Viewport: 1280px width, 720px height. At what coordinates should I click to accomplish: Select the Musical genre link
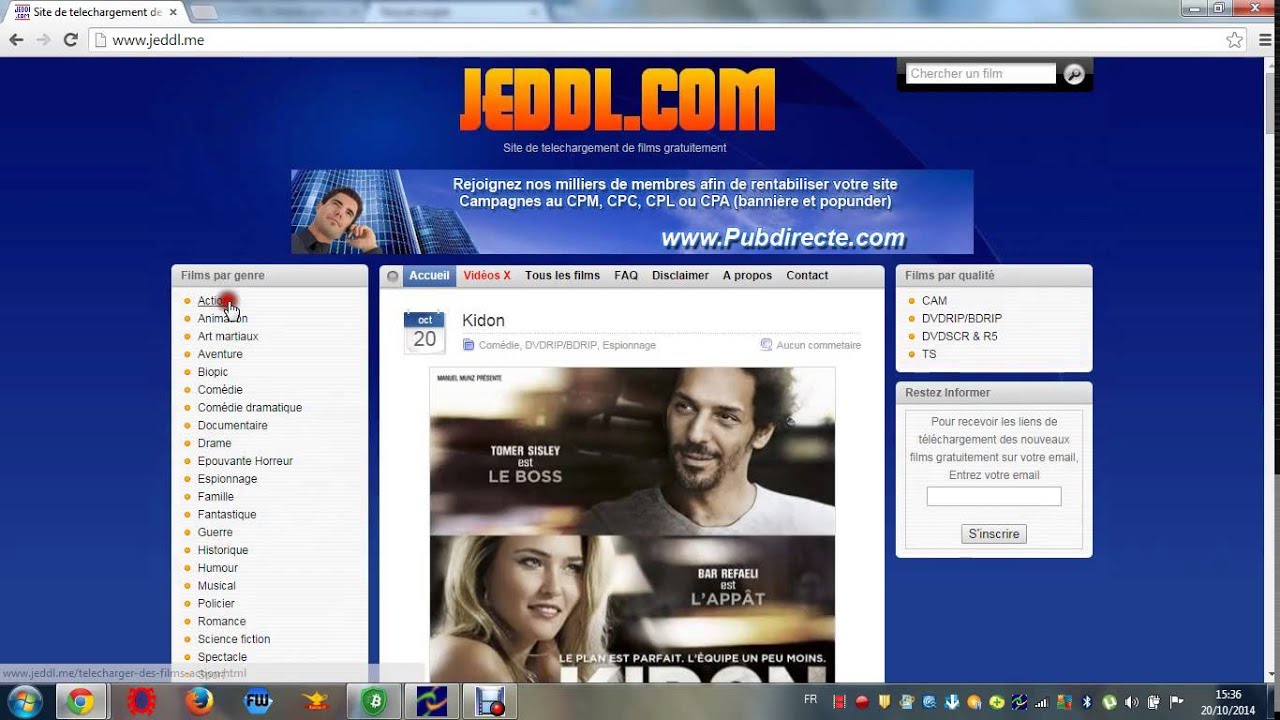point(217,586)
